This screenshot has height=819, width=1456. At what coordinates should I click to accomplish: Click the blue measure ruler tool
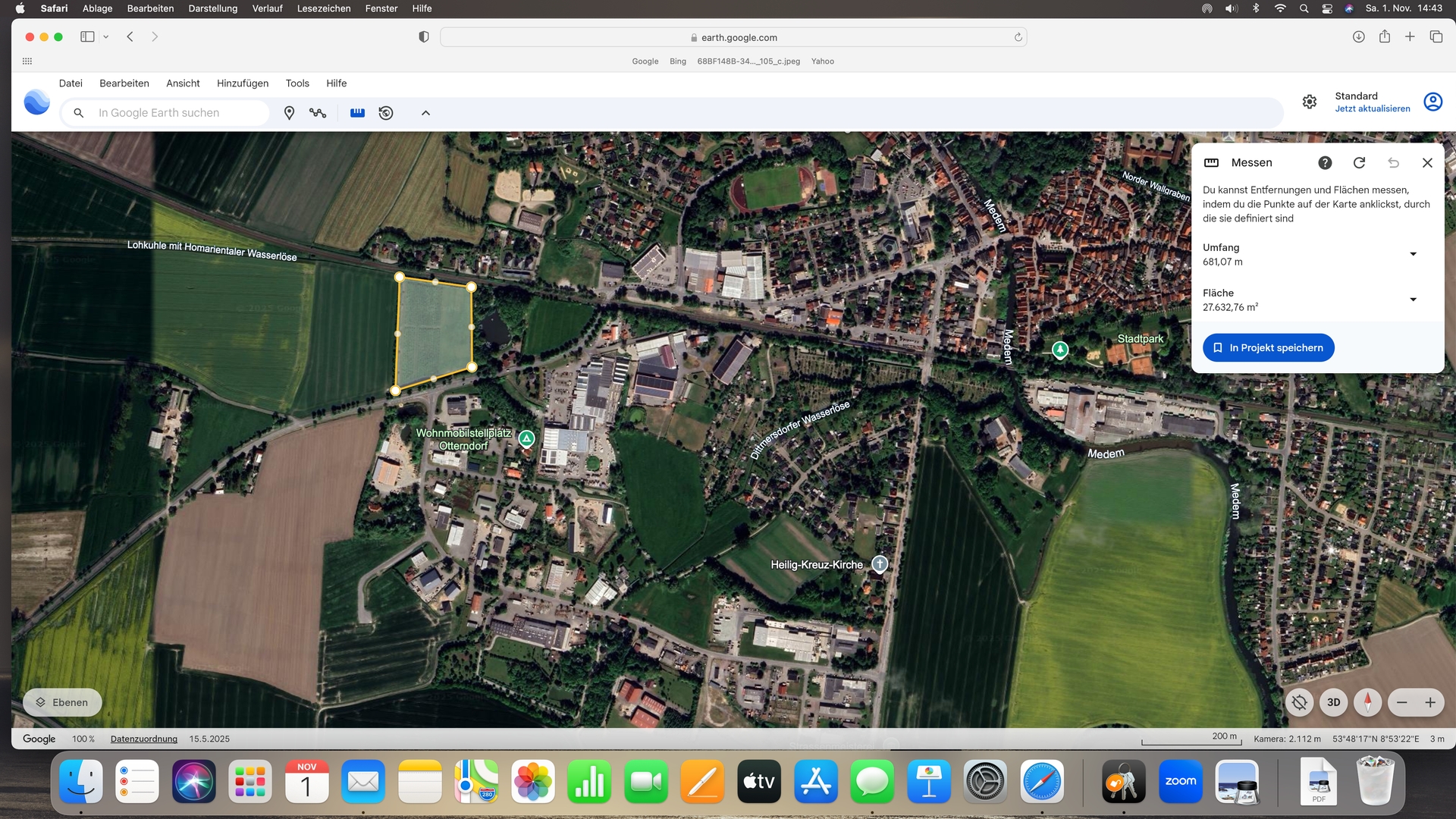click(357, 113)
